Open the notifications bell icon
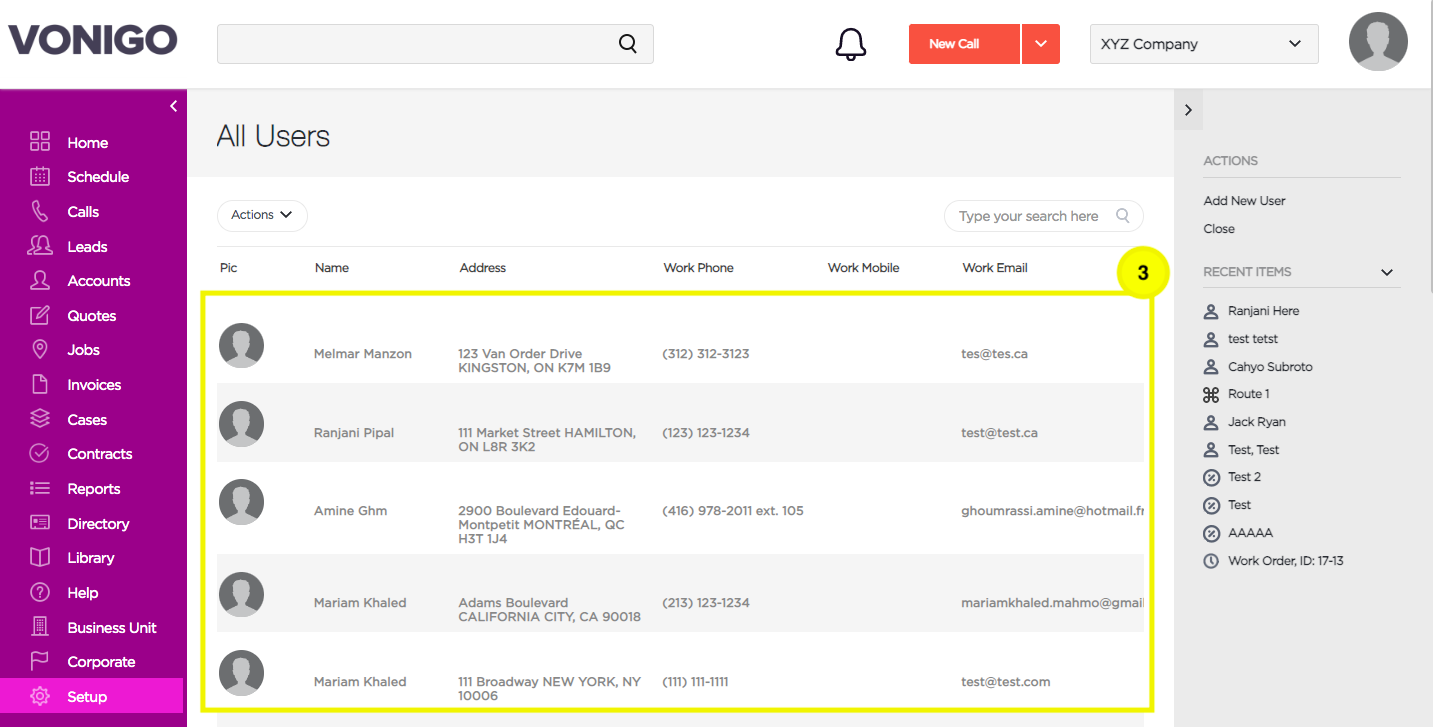 (x=850, y=45)
